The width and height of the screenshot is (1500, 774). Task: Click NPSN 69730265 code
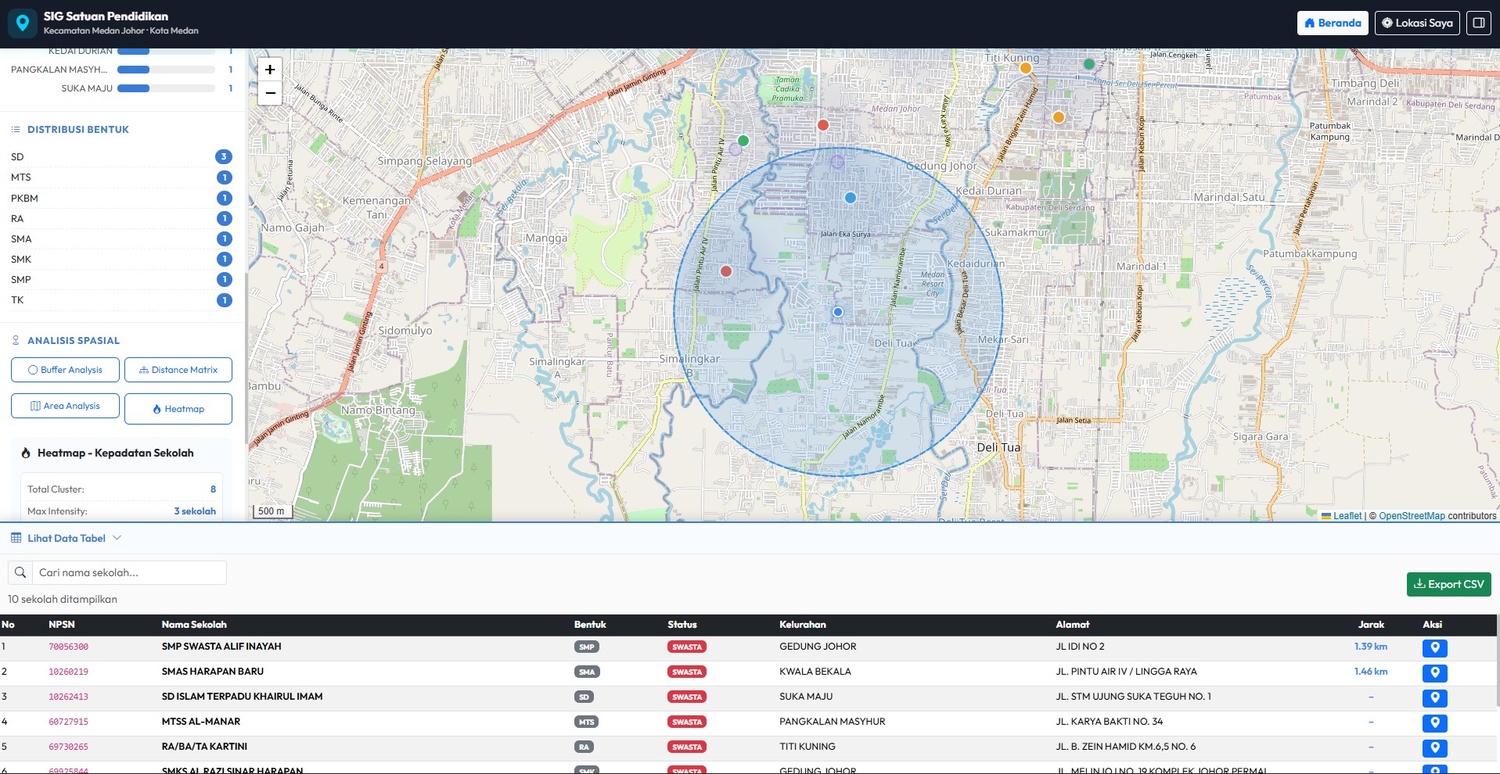click(69, 747)
